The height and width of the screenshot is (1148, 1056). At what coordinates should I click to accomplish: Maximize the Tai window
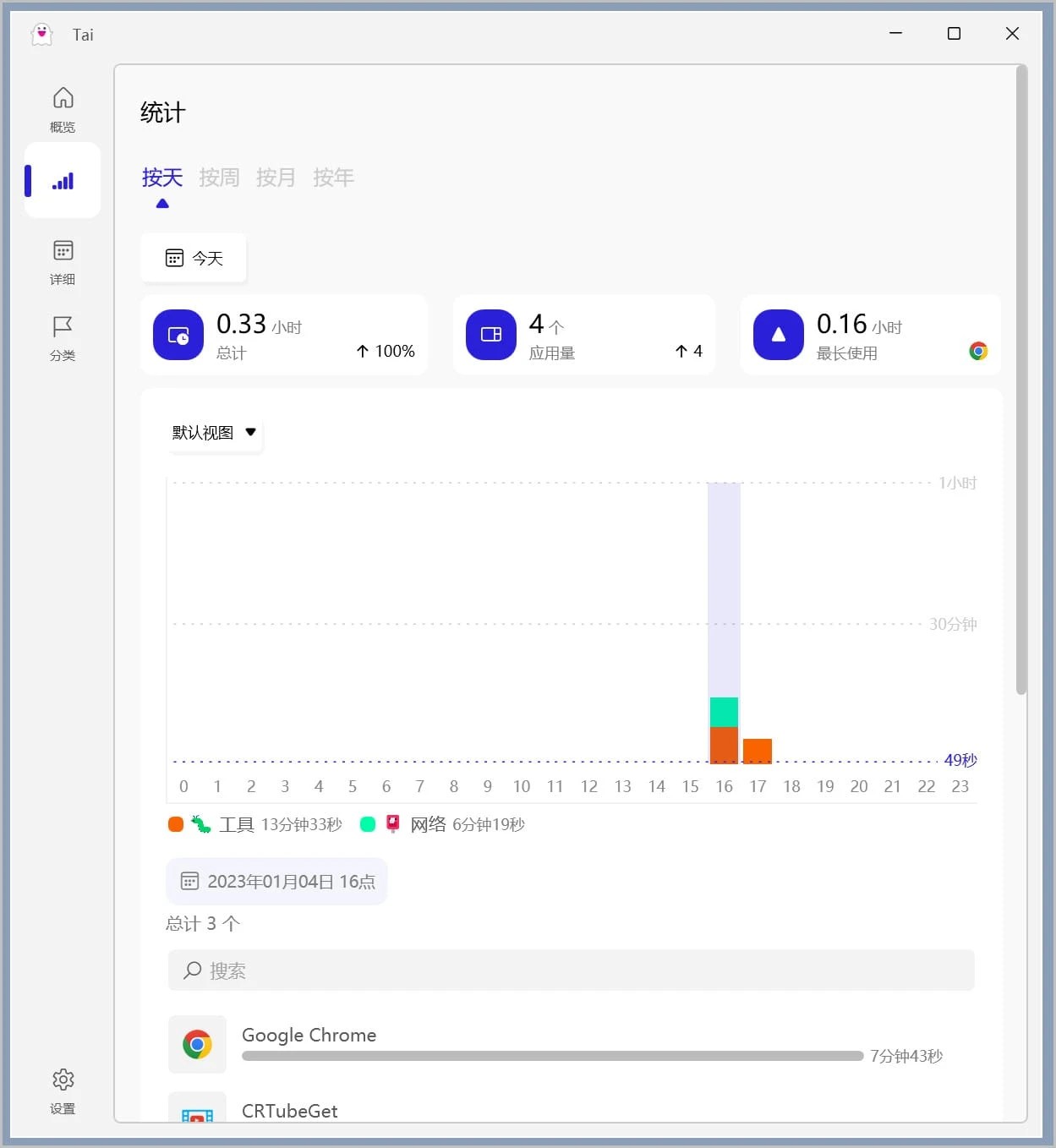tap(954, 34)
